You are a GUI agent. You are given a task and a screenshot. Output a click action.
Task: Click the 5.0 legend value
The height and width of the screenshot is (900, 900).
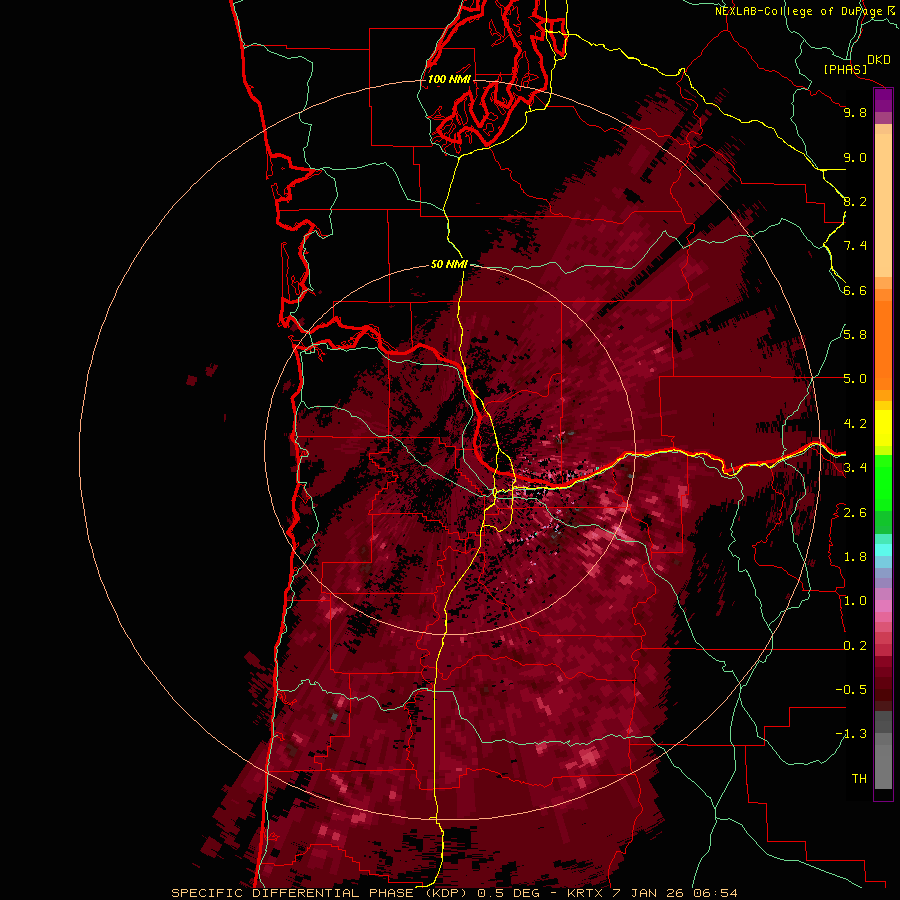855,379
